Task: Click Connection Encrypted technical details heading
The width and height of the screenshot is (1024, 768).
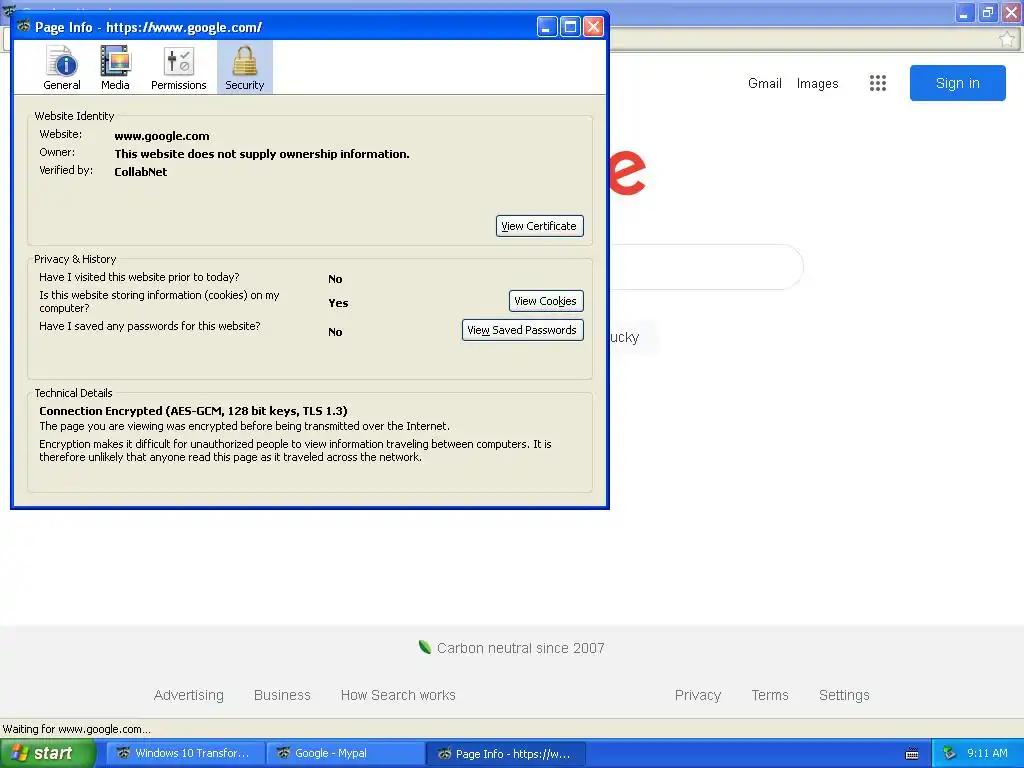Action: coord(193,411)
